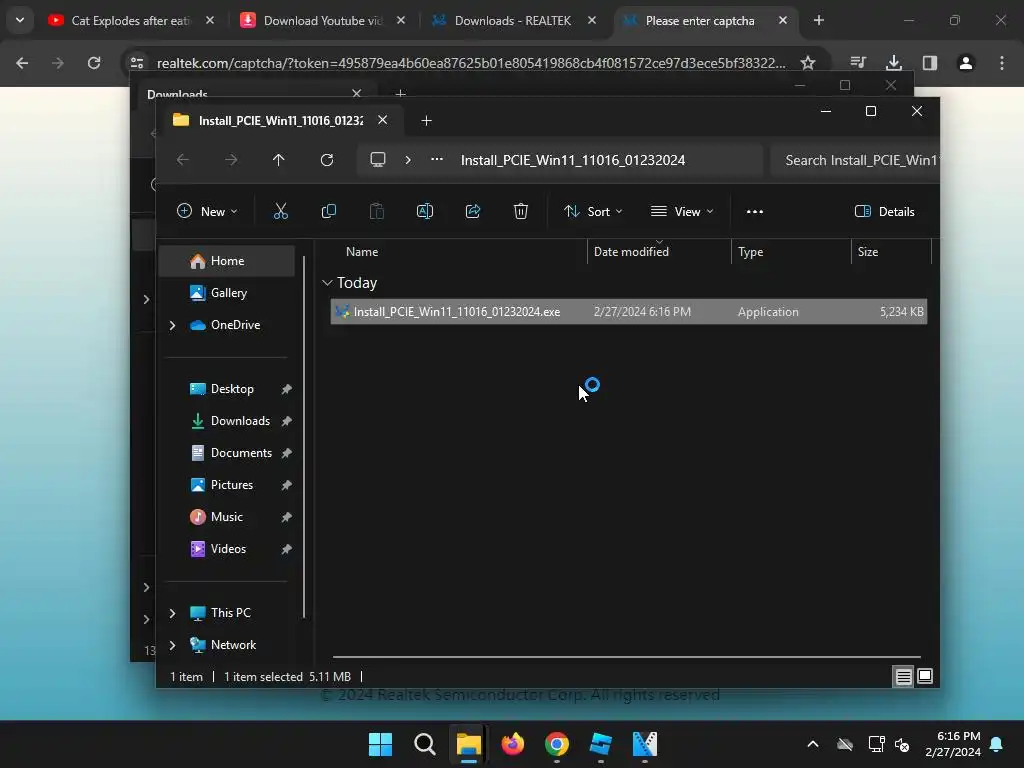
Task: Open Chrome site information icon in address bar
Action: (136, 63)
